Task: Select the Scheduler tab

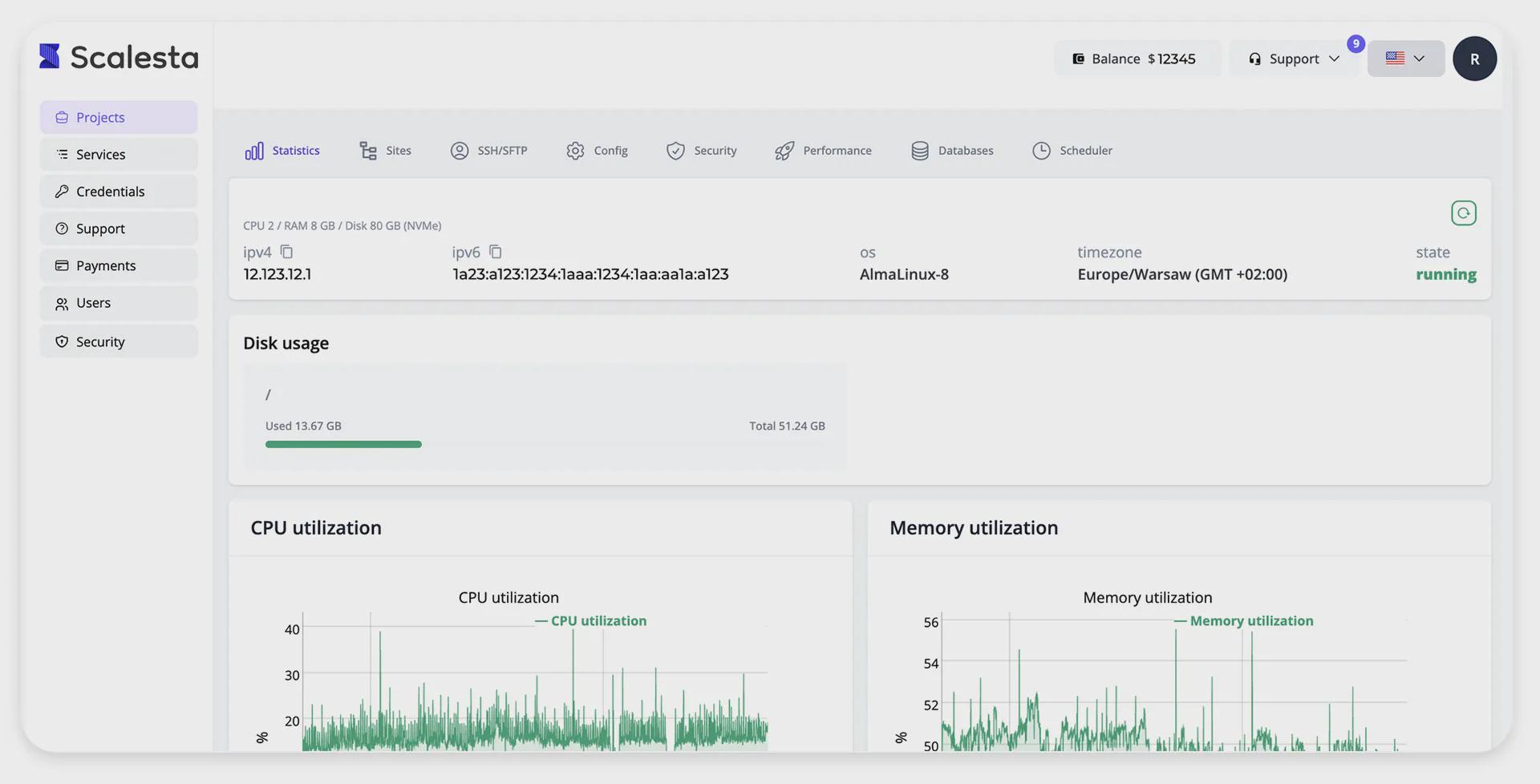Action: click(1072, 151)
